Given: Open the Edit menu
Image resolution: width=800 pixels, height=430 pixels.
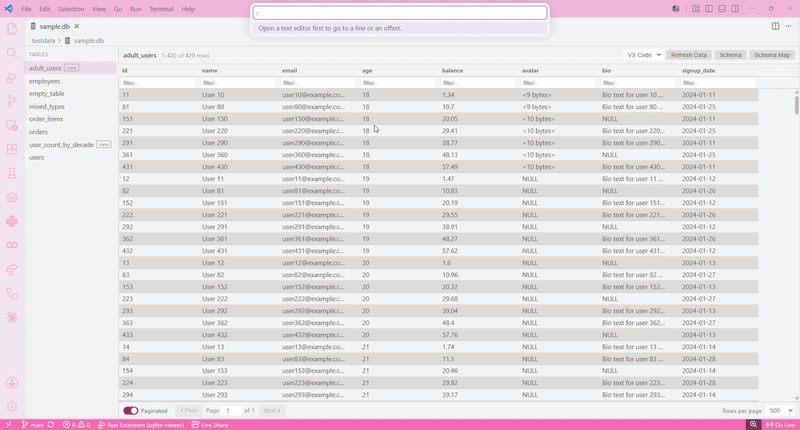Looking at the screenshot, I should pyautogui.click(x=45, y=9).
